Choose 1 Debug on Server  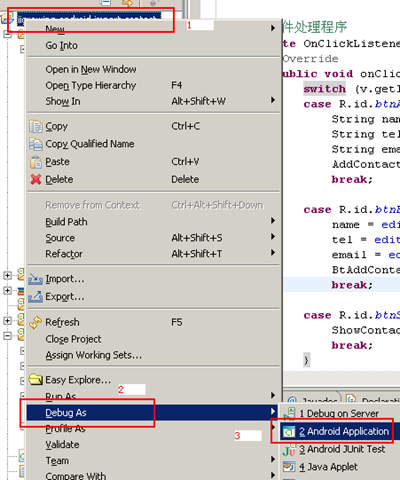click(340, 414)
